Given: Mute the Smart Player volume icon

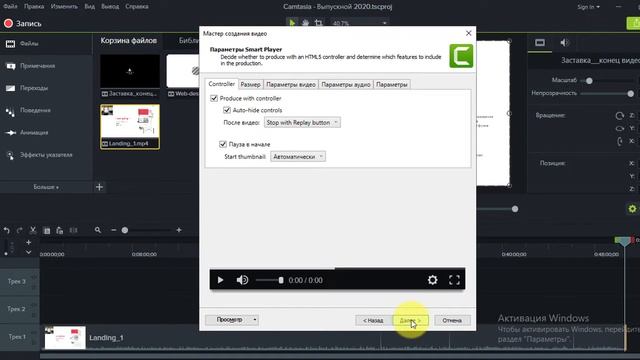Looking at the screenshot, I should (242, 280).
